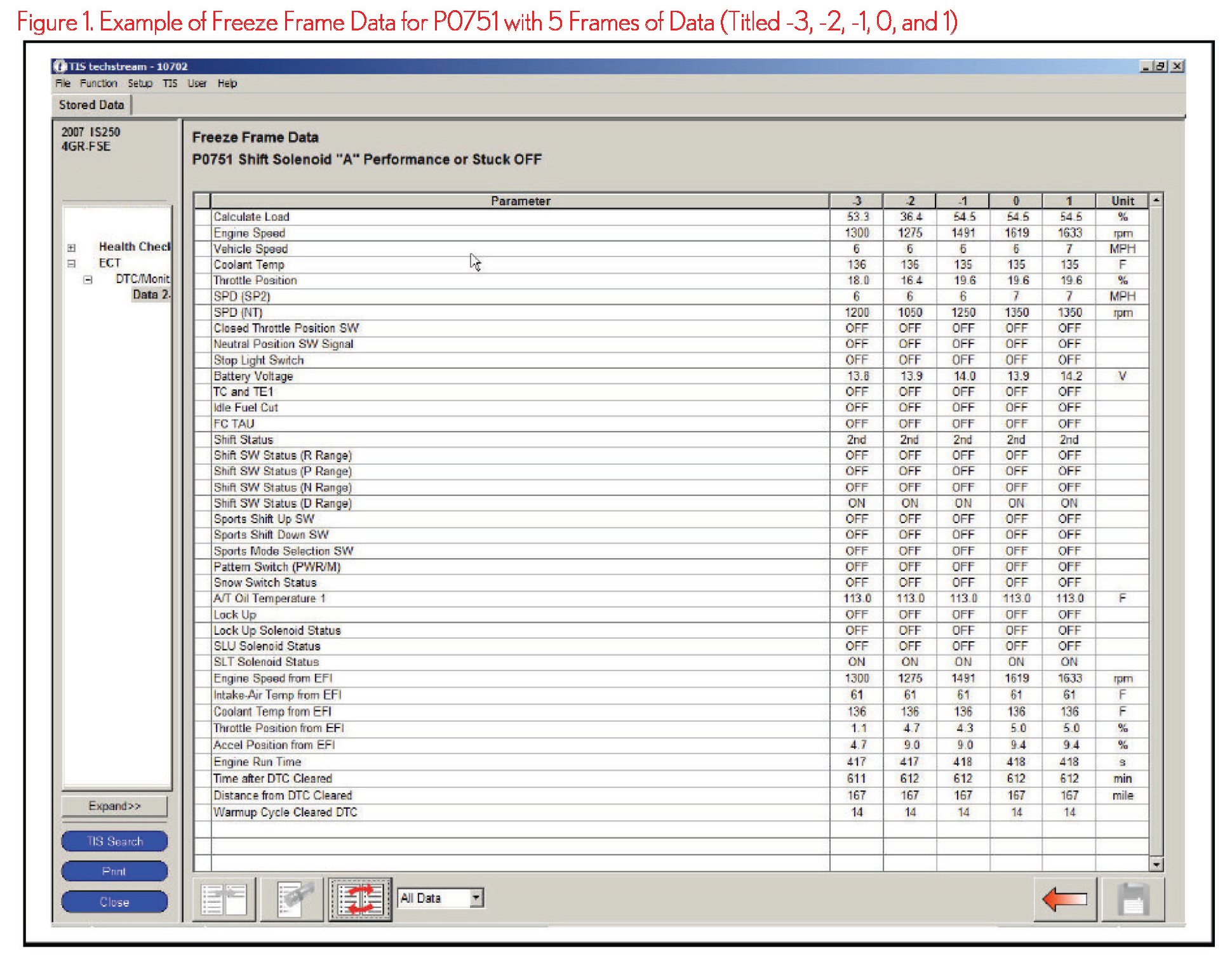Click the two-list compare icon

pyautogui.click(x=224, y=899)
